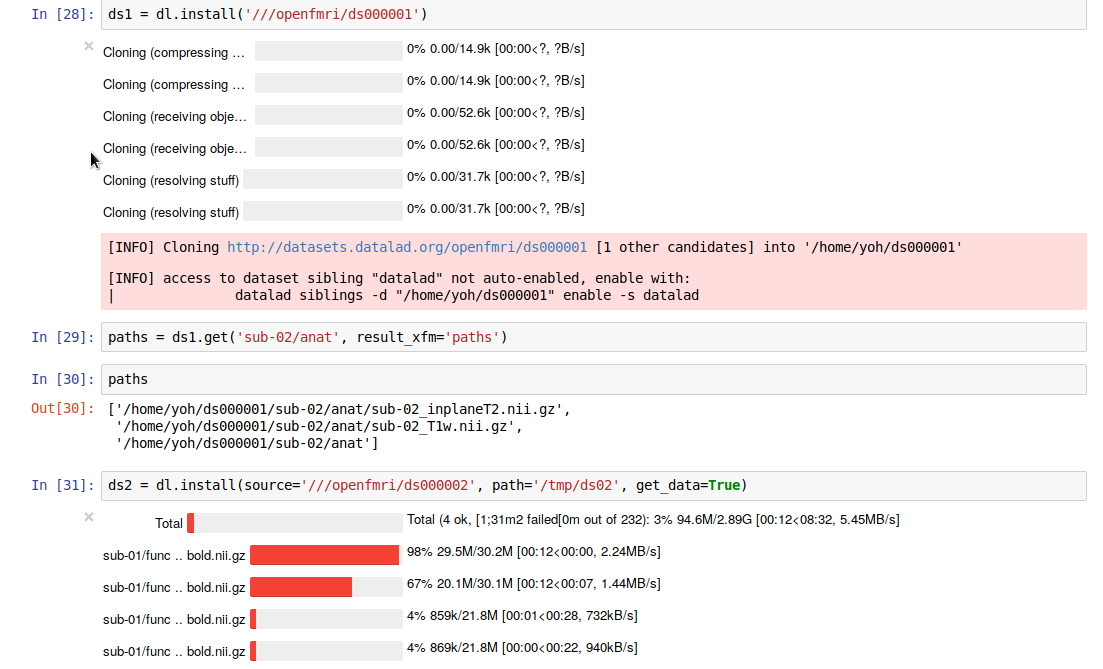Click the In [31] execution prompt
This screenshot has height=669, width=1103.
[x=62, y=485]
